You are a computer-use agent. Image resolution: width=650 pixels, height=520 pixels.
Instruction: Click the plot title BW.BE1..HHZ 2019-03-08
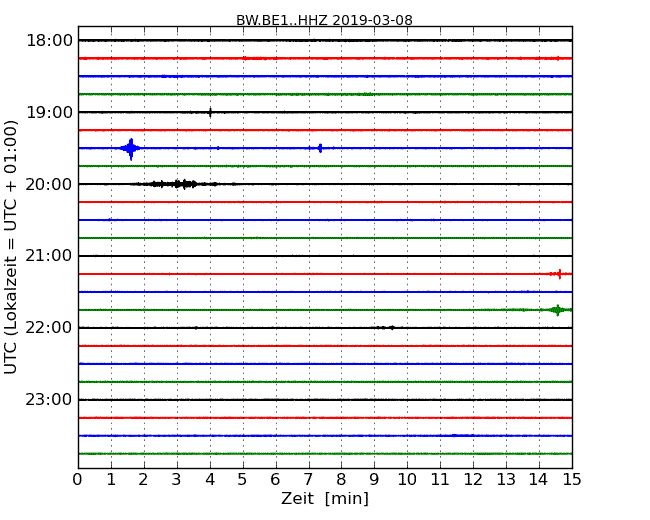(x=324, y=20)
